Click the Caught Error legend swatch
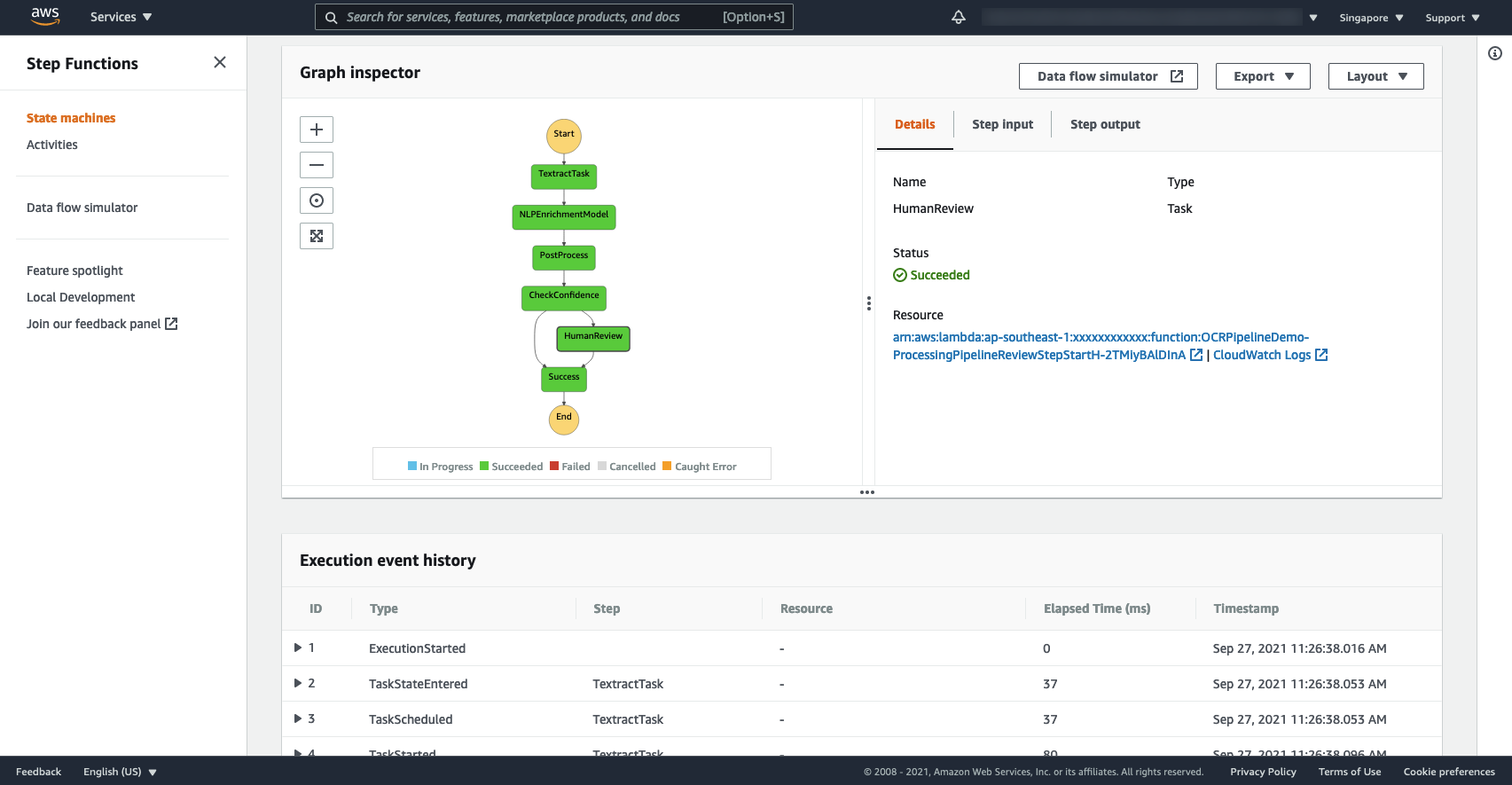This screenshot has width=1512, height=785. click(x=667, y=466)
